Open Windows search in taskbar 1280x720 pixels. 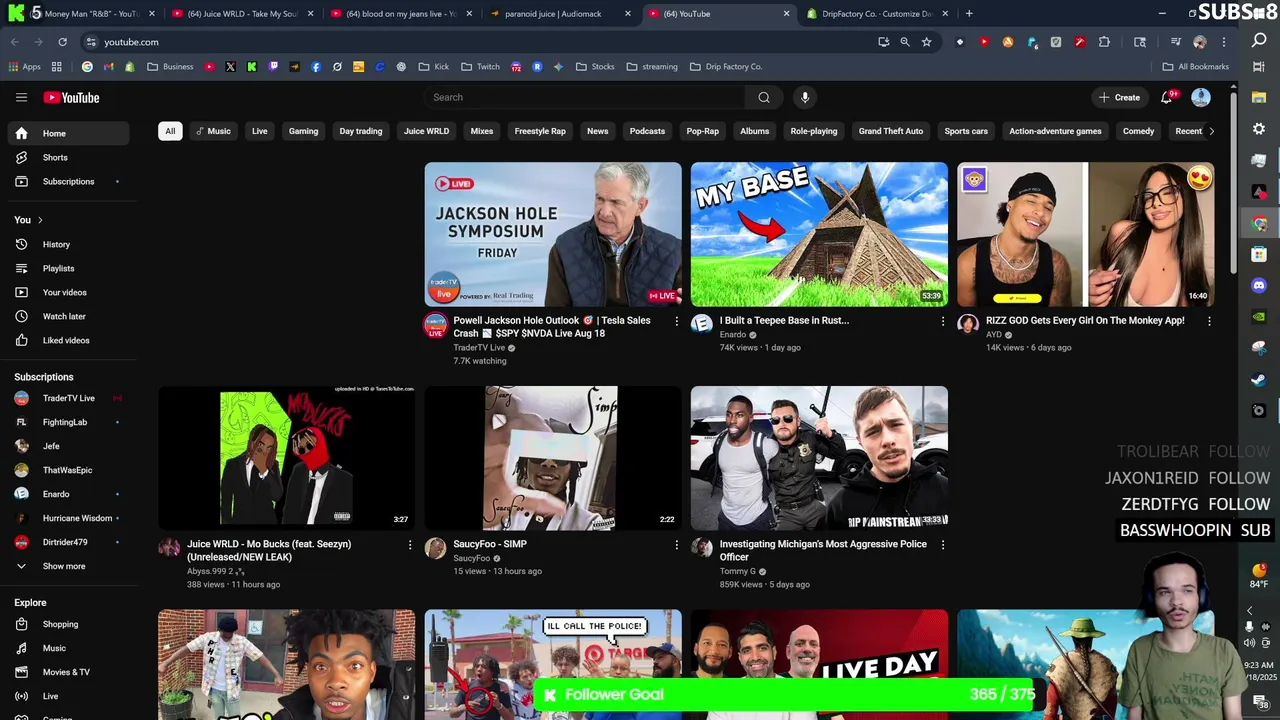(1259, 41)
